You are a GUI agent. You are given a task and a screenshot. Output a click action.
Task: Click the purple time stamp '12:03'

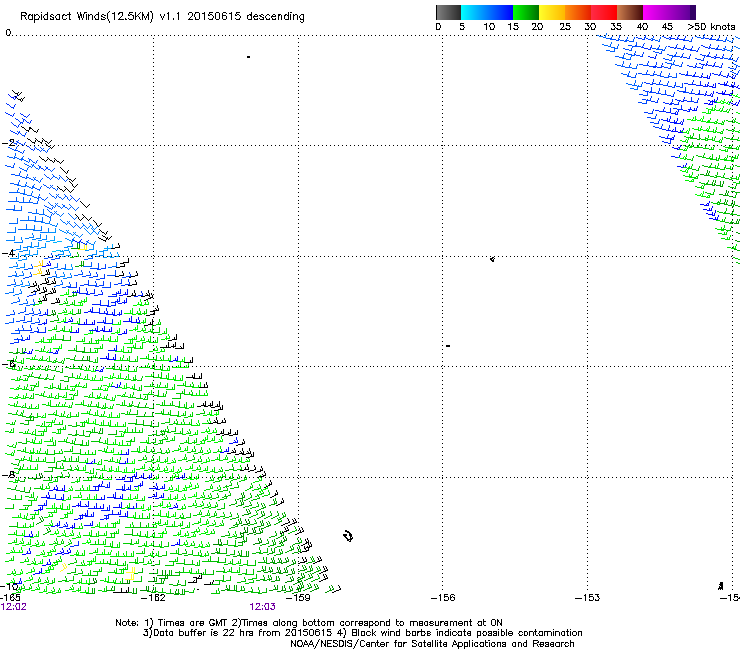pyautogui.click(x=262, y=607)
